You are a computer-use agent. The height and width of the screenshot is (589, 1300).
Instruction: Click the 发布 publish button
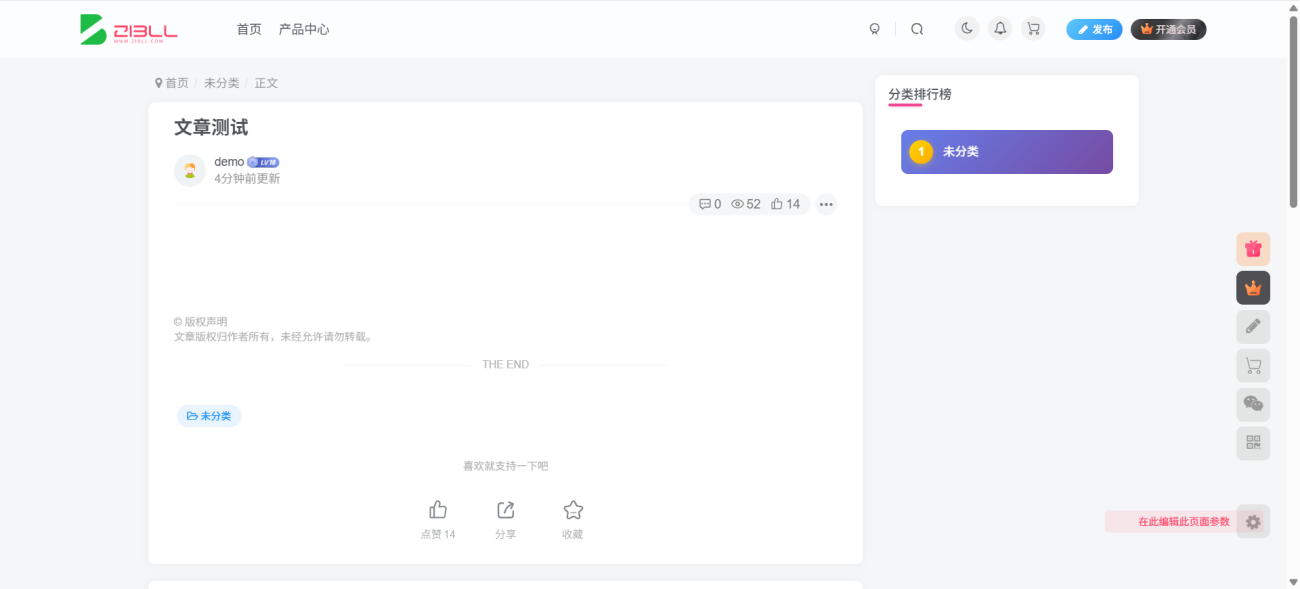(x=1094, y=29)
